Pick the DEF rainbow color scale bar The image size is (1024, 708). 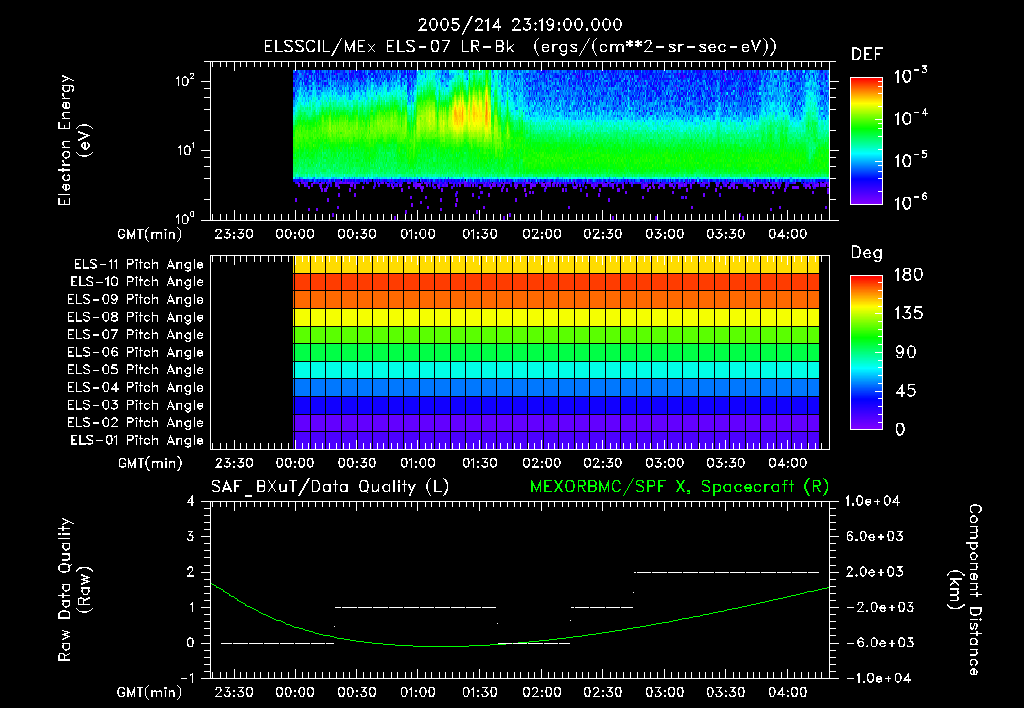(867, 141)
